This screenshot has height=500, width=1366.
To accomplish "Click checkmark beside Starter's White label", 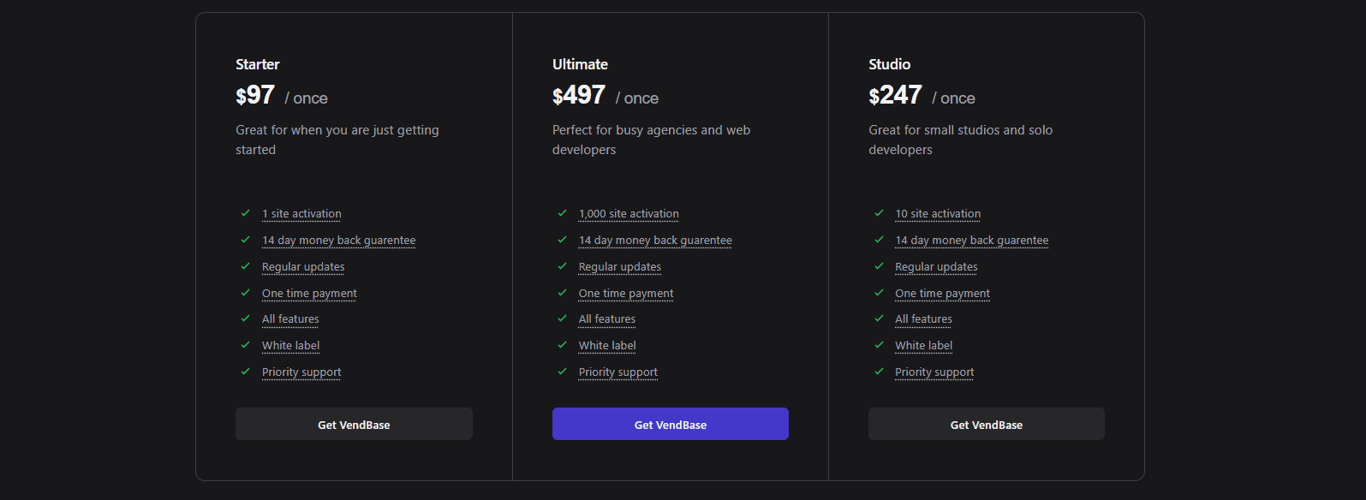I will [245, 345].
